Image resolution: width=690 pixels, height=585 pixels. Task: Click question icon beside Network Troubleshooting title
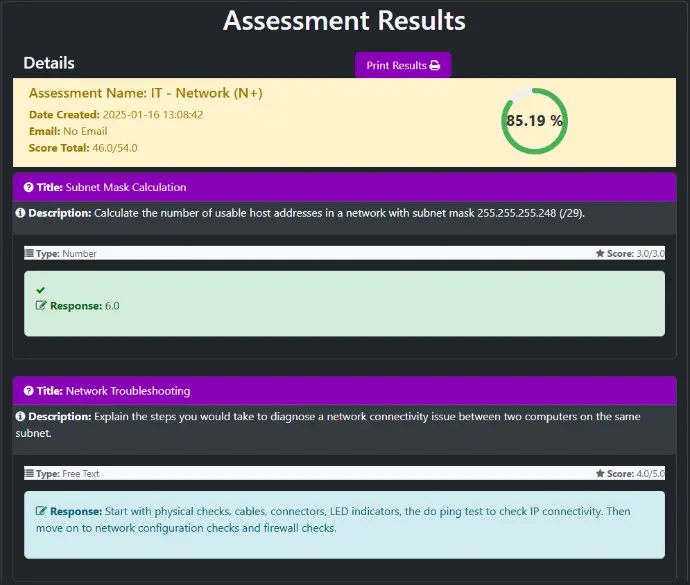pyautogui.click(x=29, y=391)
